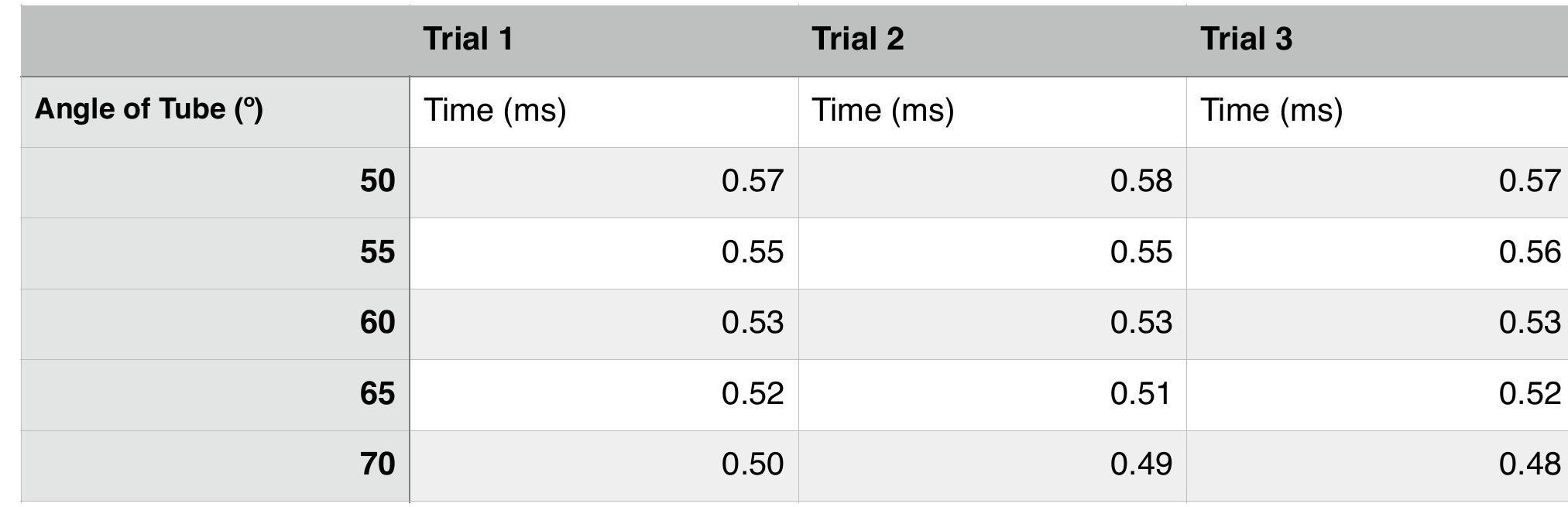
Task: Select Trial 3 time for 65 degrees
Action: pos(1377,394)
